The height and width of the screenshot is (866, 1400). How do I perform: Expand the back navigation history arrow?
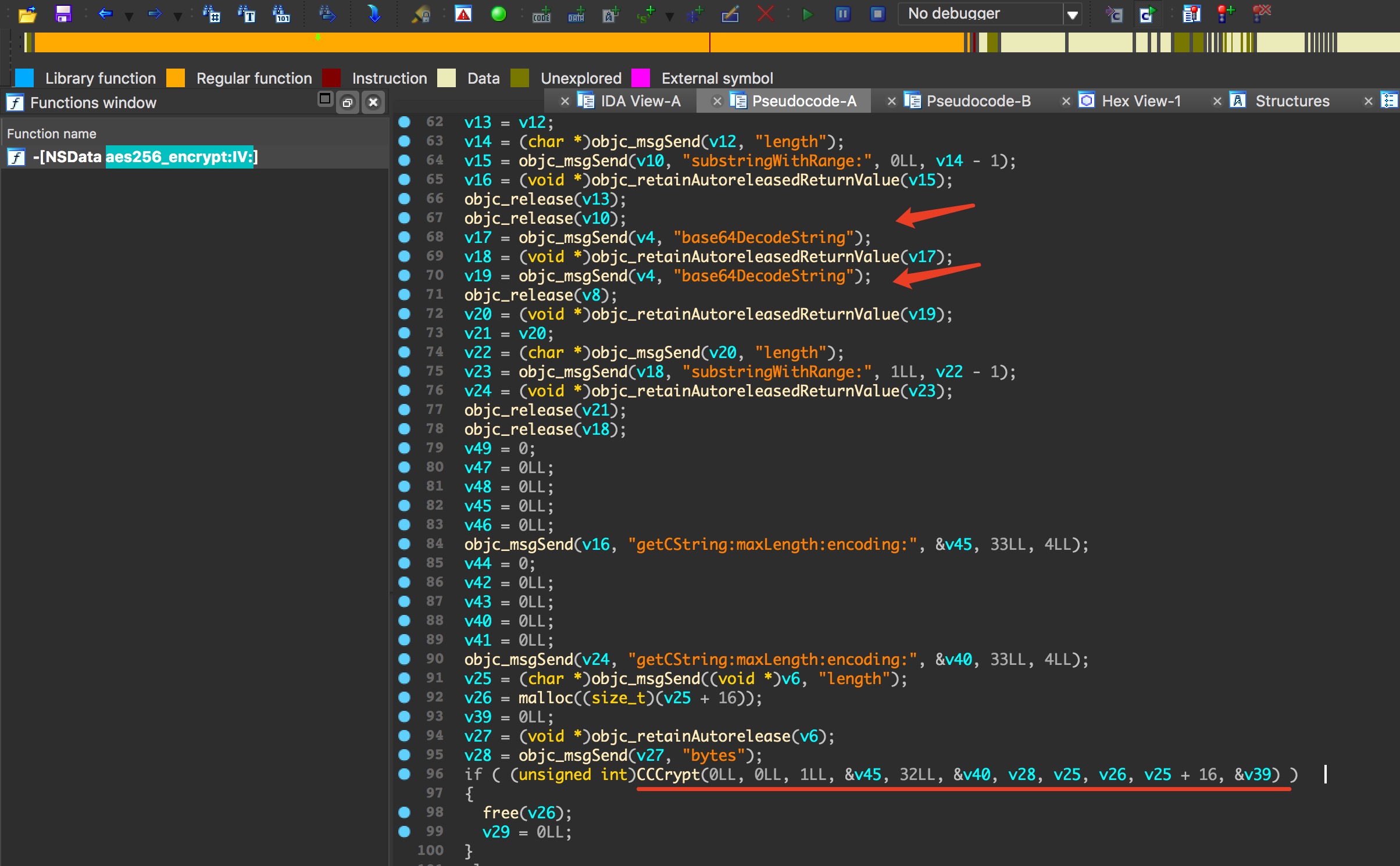click(x=129, y=16)
